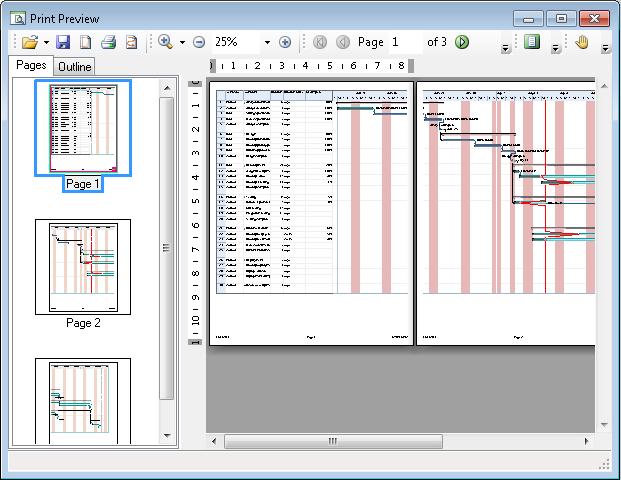Screen dimensions: 621x480
Task: Expand the Open icon dropdown arrow
Action: (46, 42)
